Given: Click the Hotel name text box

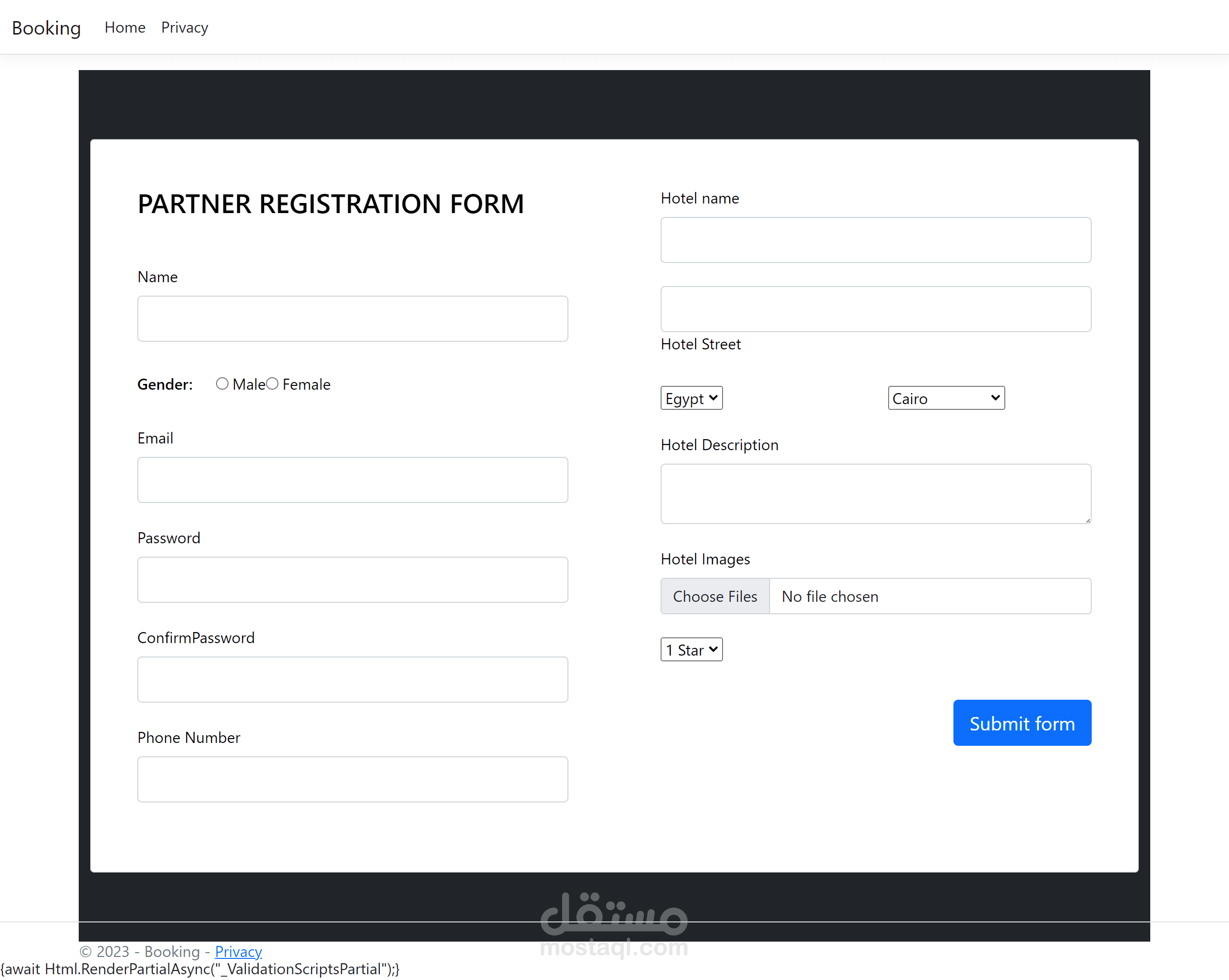Looking at the screenshot, I should 876,240.
